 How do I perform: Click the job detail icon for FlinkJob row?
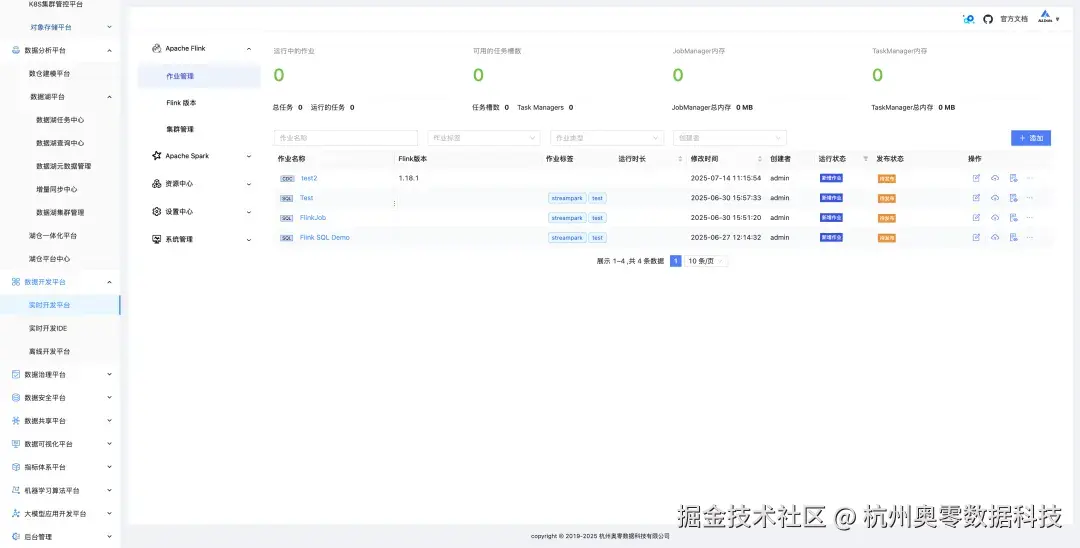(x=1013, y=218)
